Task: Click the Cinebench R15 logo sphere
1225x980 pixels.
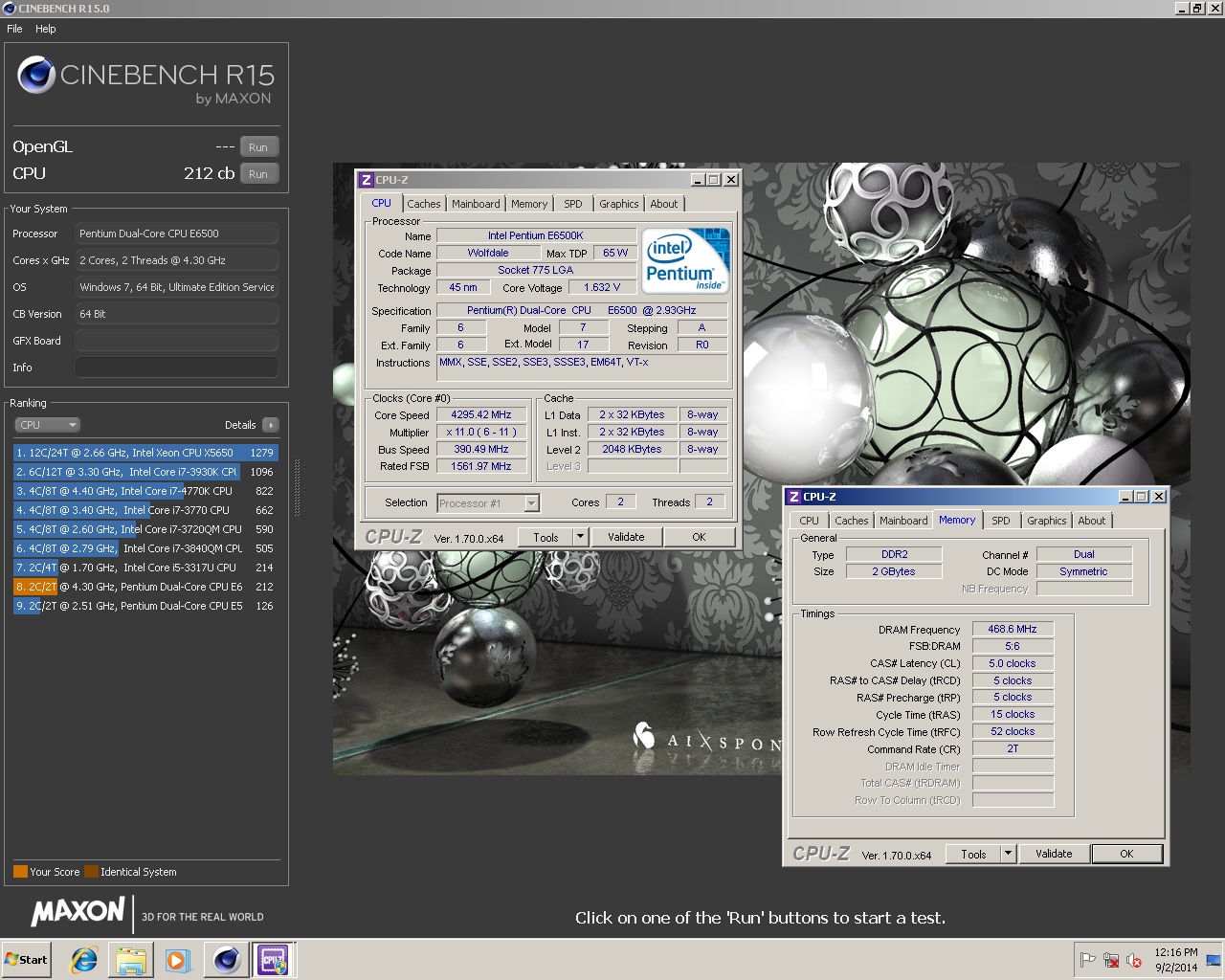Action: coord(36,75)
